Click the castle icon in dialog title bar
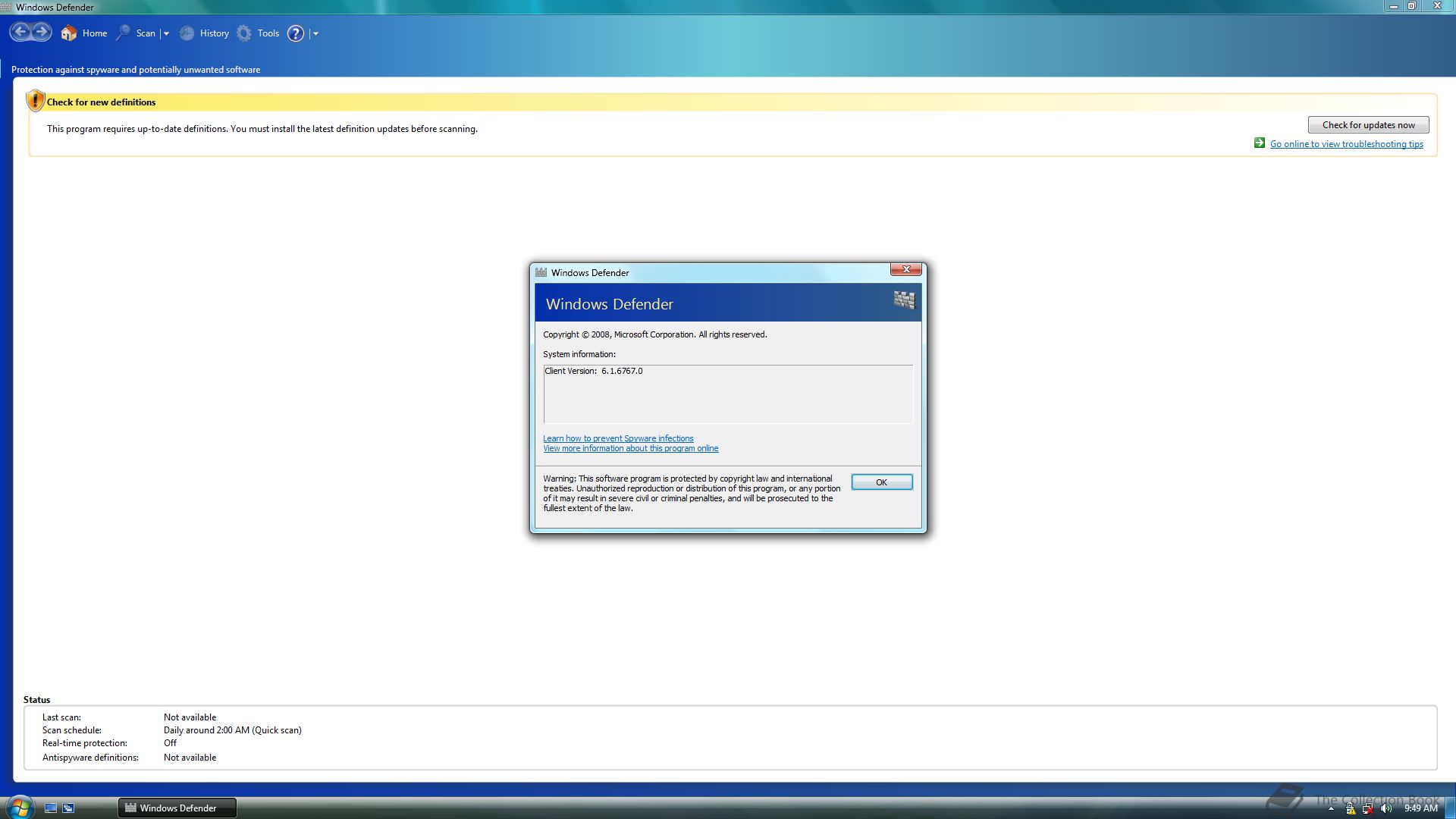Viewport: 1456px width, 819px height. (x=541, y=272)
